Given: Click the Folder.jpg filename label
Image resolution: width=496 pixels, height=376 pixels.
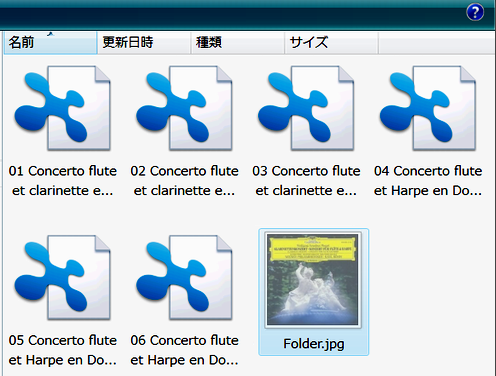Looking at the screenshot, I should pos(314,344).
